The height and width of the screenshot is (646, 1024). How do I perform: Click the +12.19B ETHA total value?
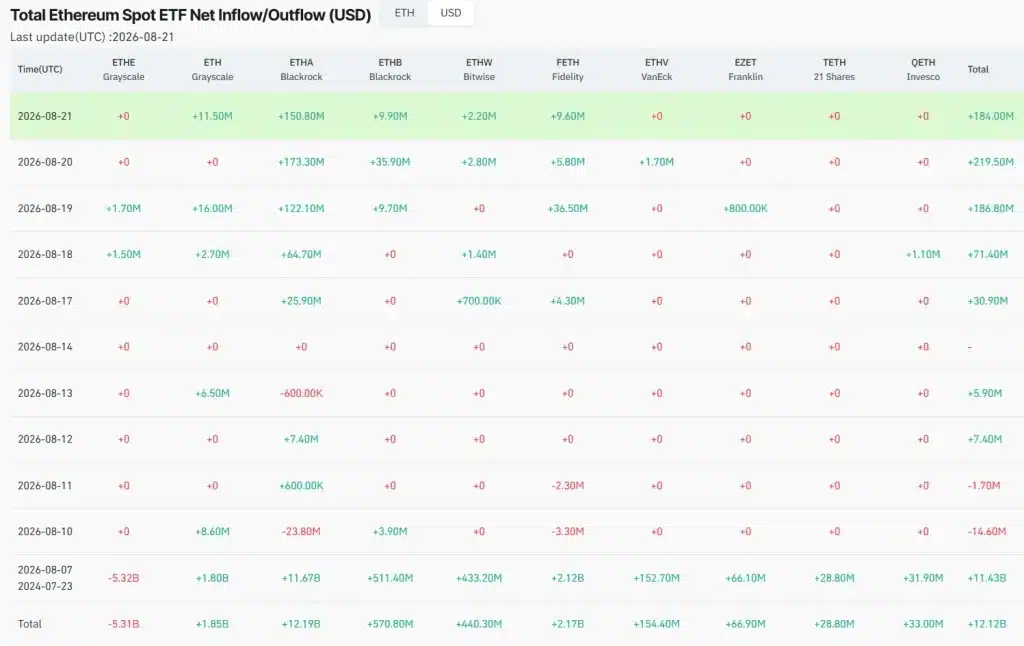(301, 624)
